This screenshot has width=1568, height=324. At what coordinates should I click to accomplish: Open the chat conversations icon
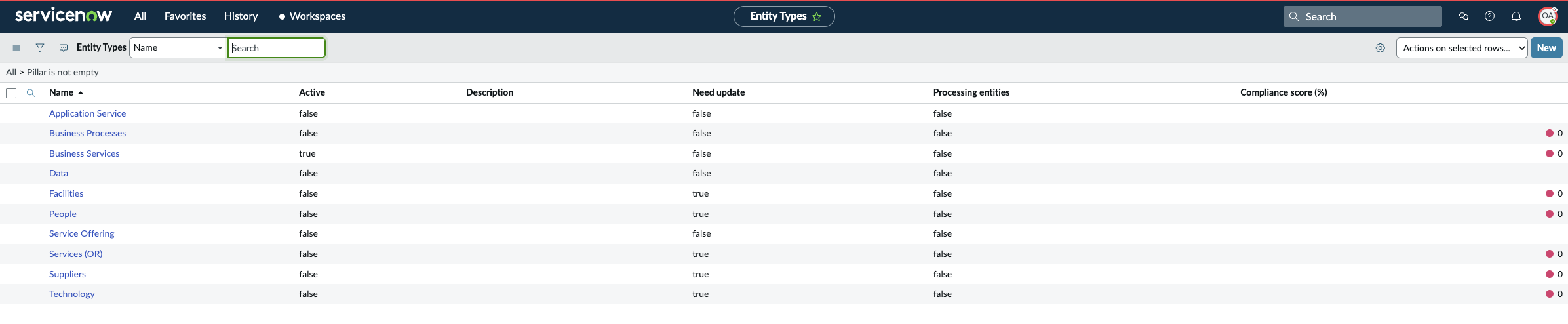[x=1464, y=16]
